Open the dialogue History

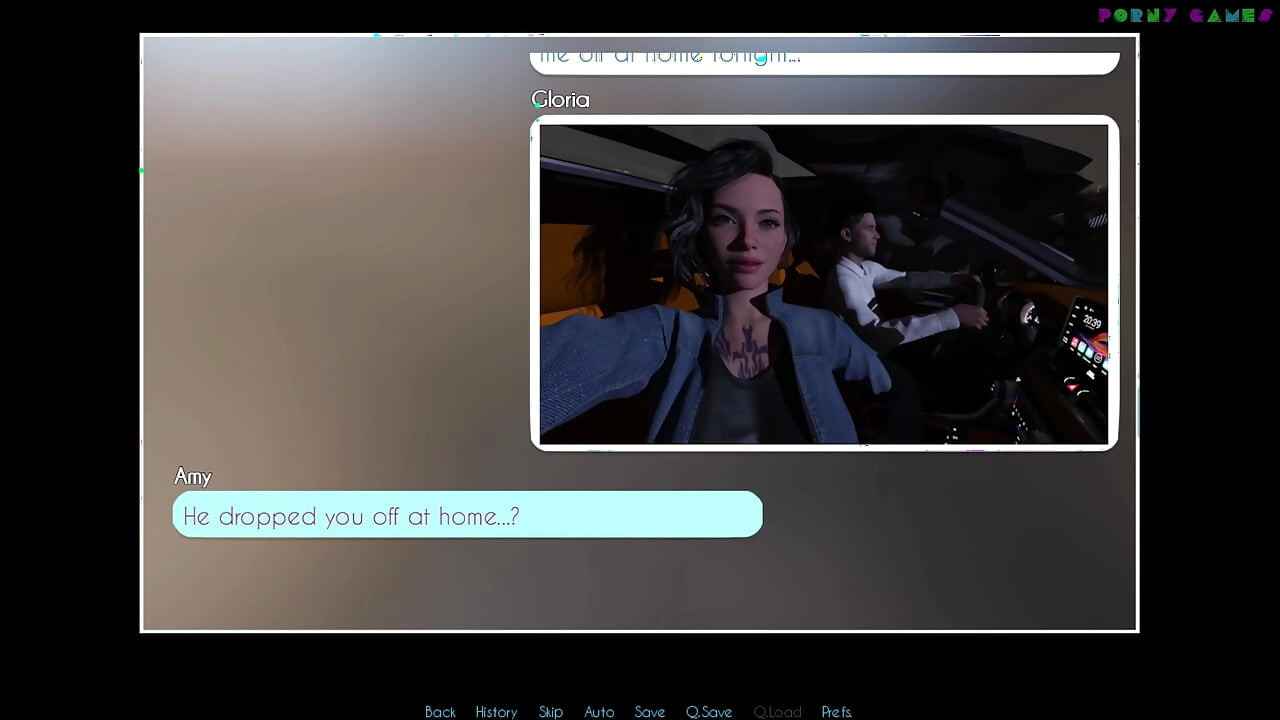(x=496, y=712)
